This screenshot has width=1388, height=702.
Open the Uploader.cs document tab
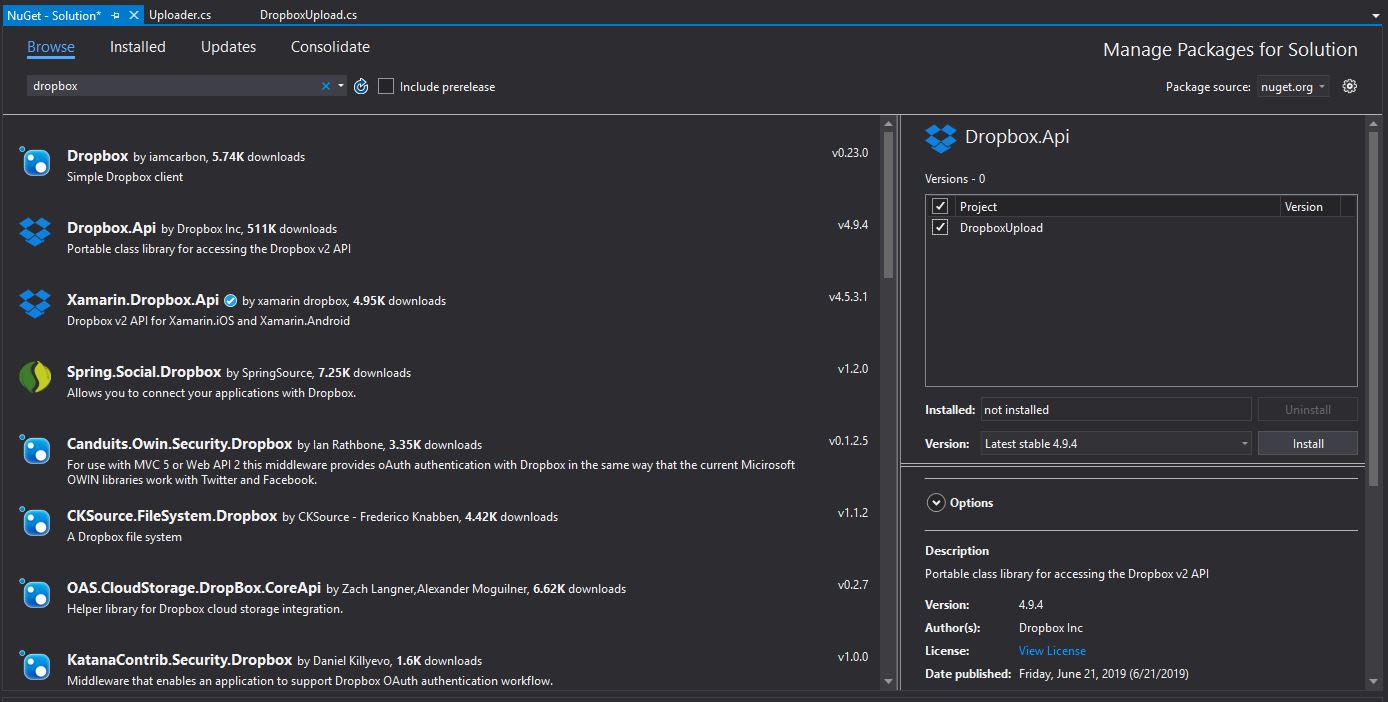pos(179,15)
